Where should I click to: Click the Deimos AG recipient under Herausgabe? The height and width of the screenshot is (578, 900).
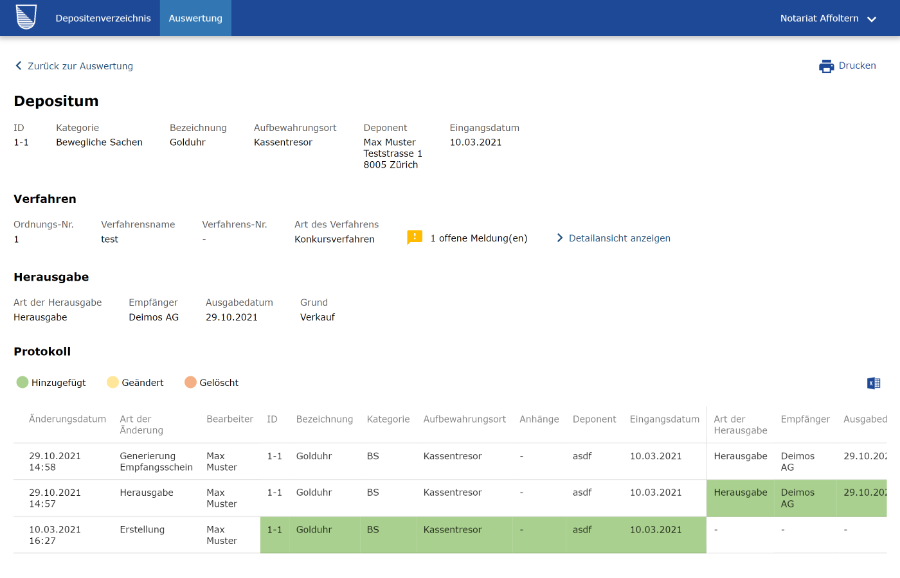click(153, 317)
